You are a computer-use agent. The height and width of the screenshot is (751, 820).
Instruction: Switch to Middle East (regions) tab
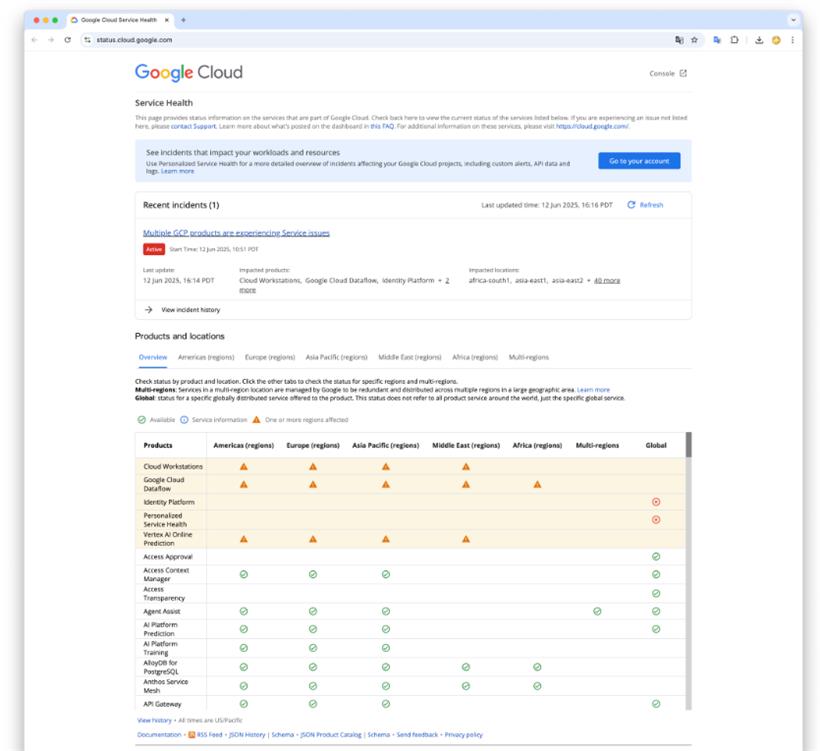click(x=409, y=357)
